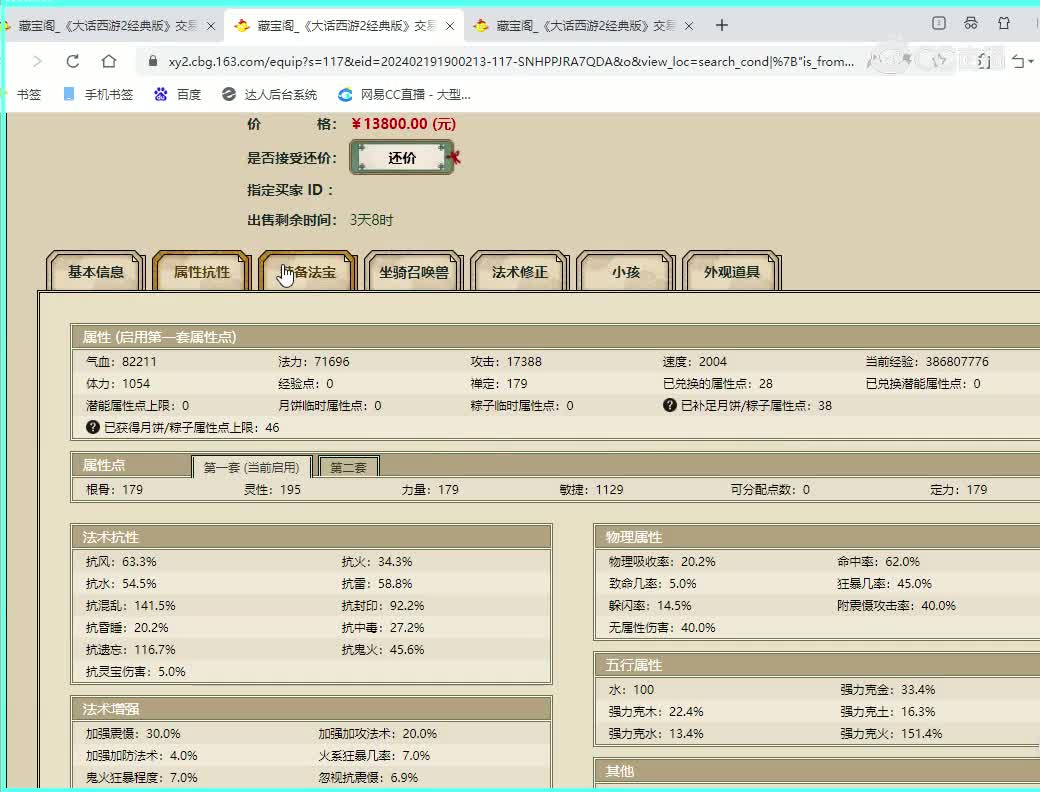
Task: Click the 法术增强 section header
Action: (x=312, y=708)
